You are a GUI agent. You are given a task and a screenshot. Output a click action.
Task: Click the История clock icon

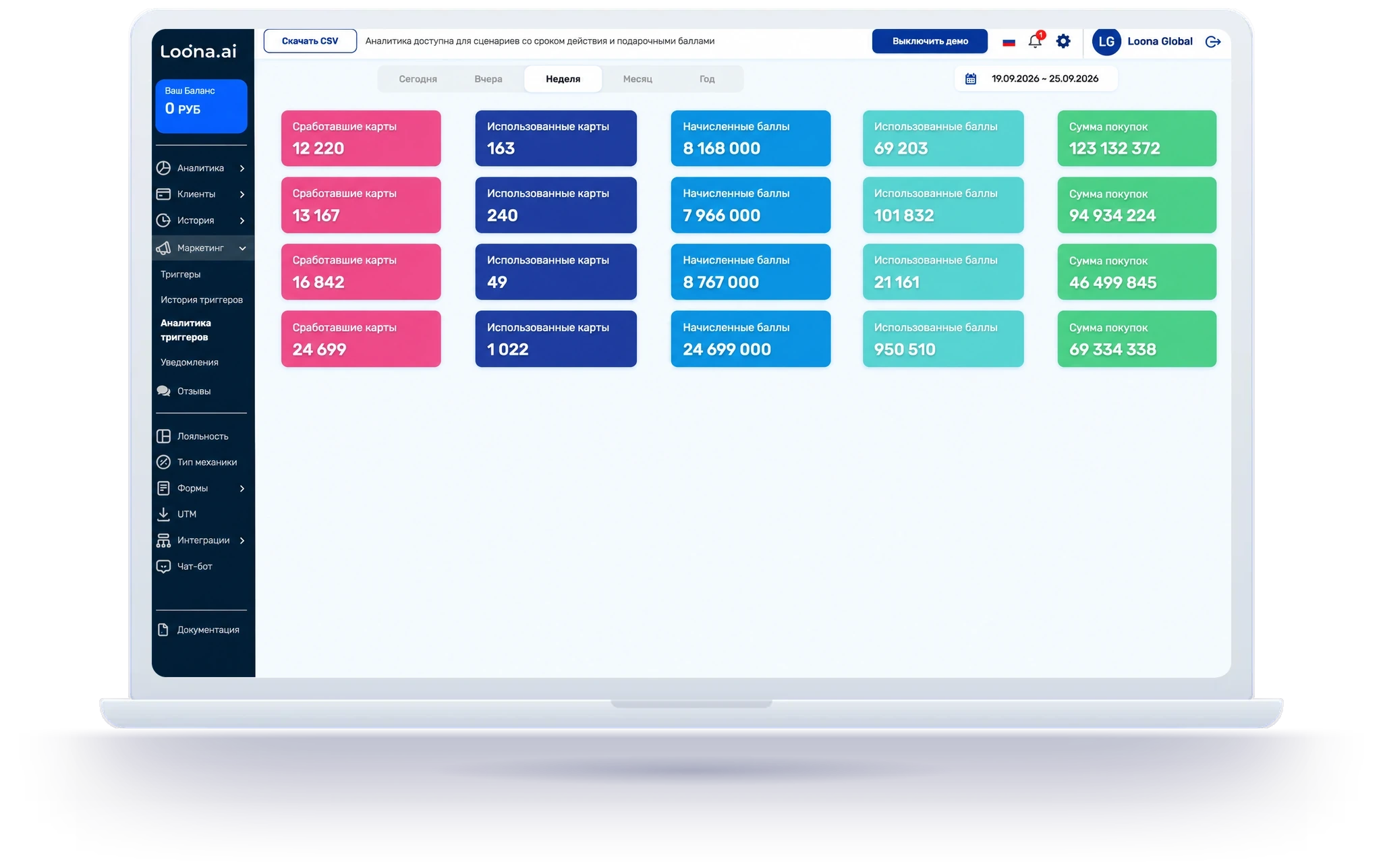click(163, 221)
